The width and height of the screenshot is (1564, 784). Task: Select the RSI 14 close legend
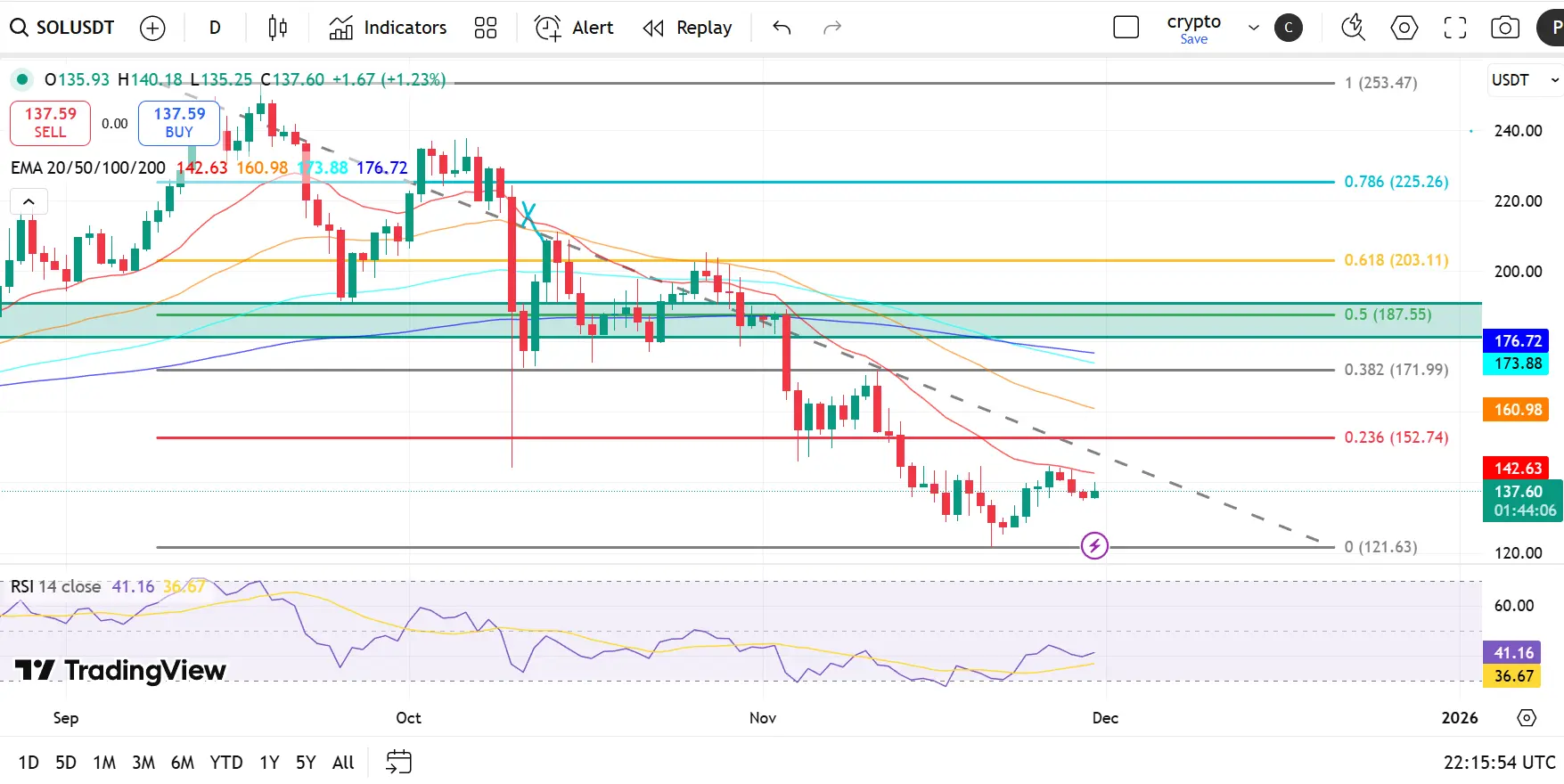point(56,586)
